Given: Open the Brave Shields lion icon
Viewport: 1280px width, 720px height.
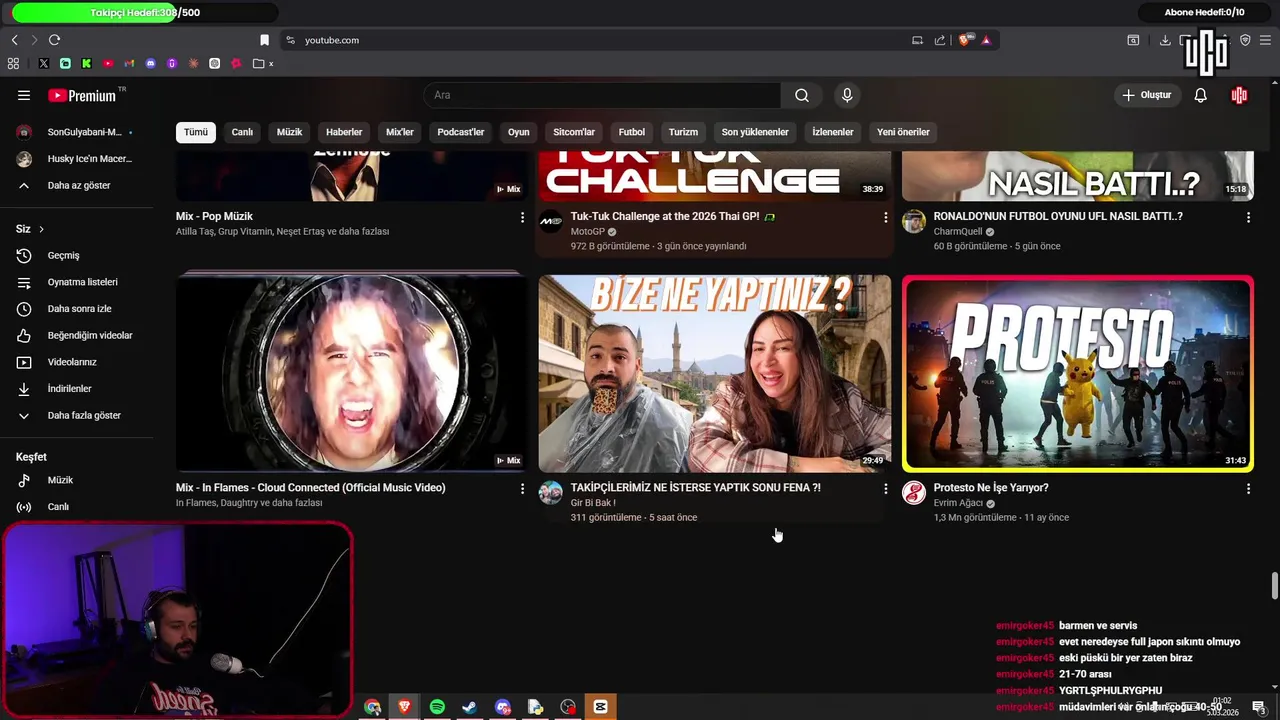Looking at the screenshot, I should pyautogui.click(x=965, y=40).
